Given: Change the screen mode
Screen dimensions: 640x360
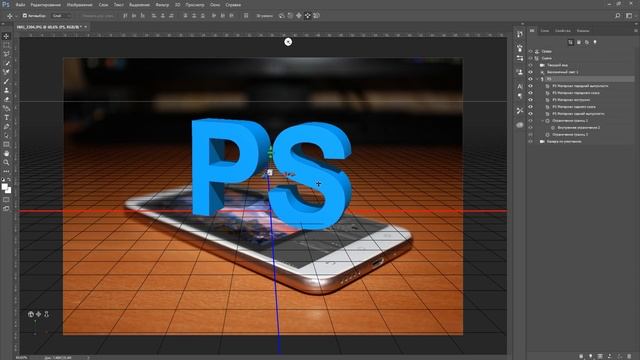Looking at the screenshot, I should (x=6, y=209).
